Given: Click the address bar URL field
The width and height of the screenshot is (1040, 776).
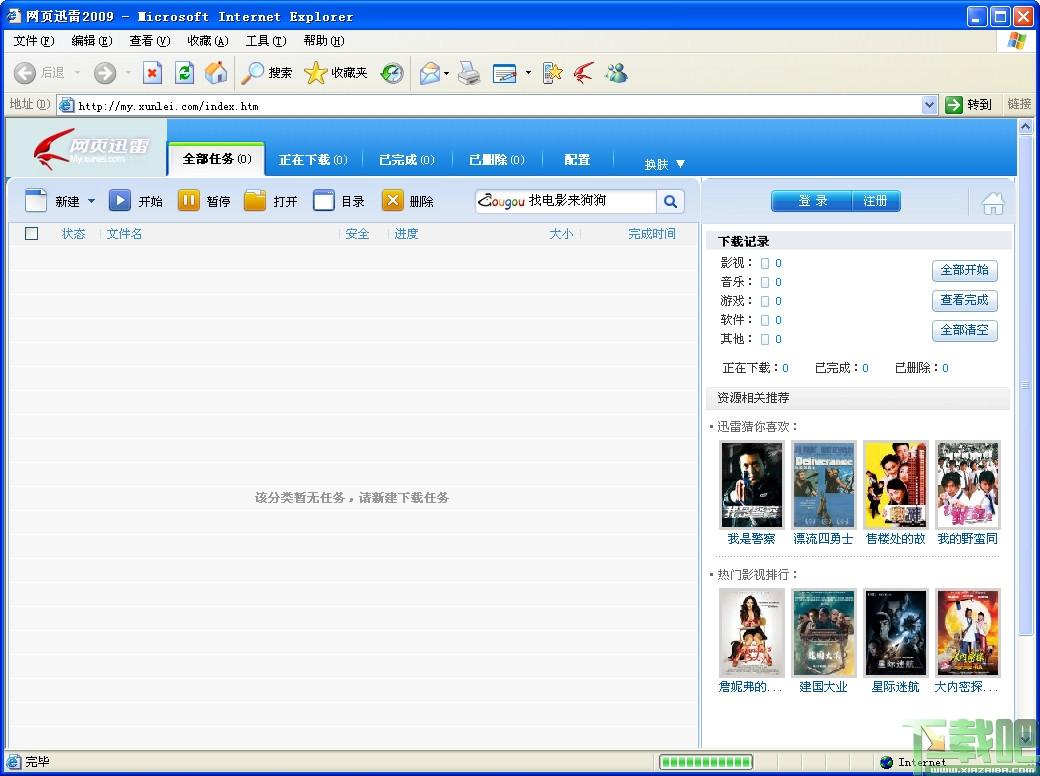Looking at the screenshot, I should [497, 105].
